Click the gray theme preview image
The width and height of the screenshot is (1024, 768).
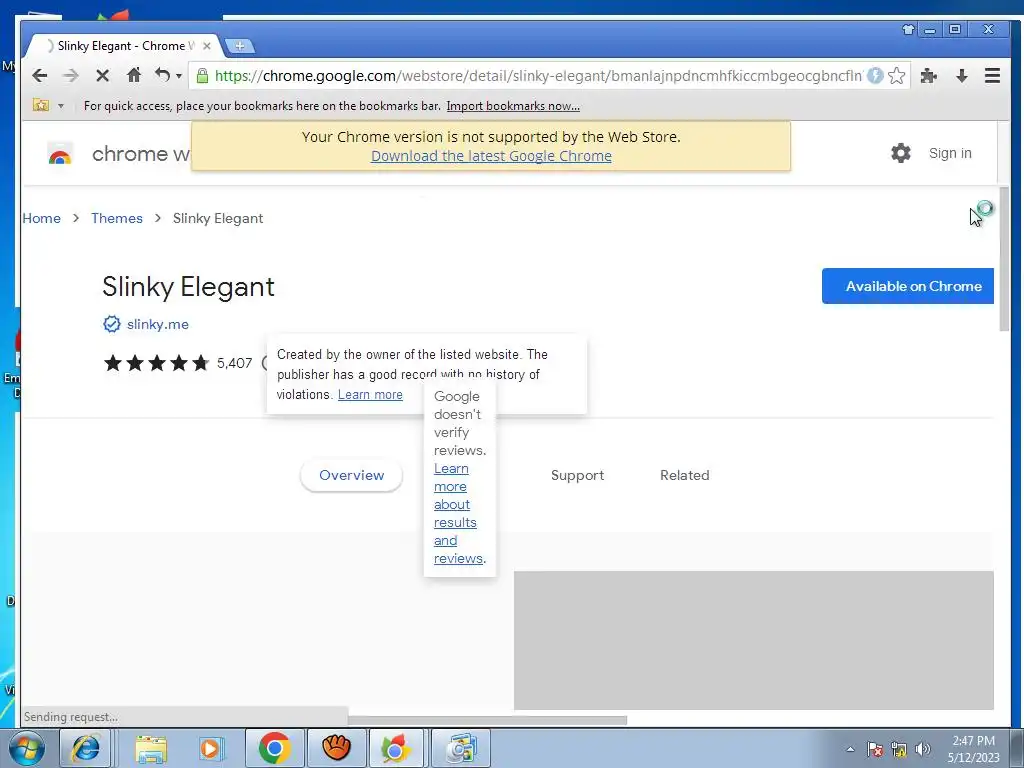(x=754, y=640)
